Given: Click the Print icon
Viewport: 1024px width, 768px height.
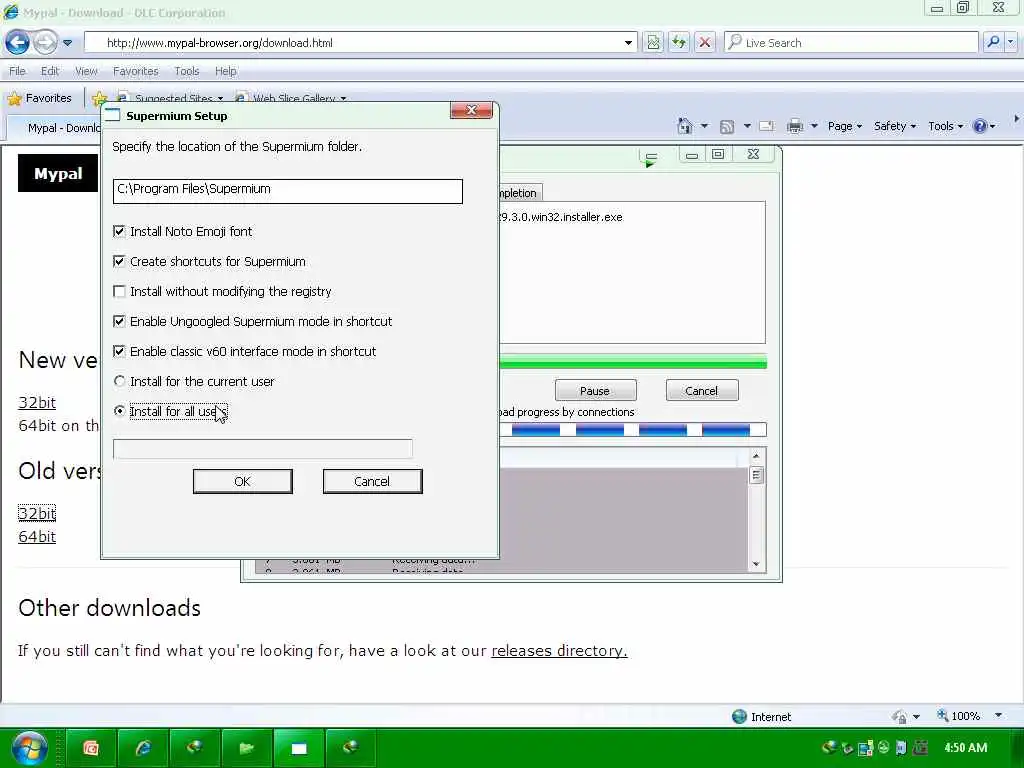Looking at the screenshot, I should coord(795,126).
